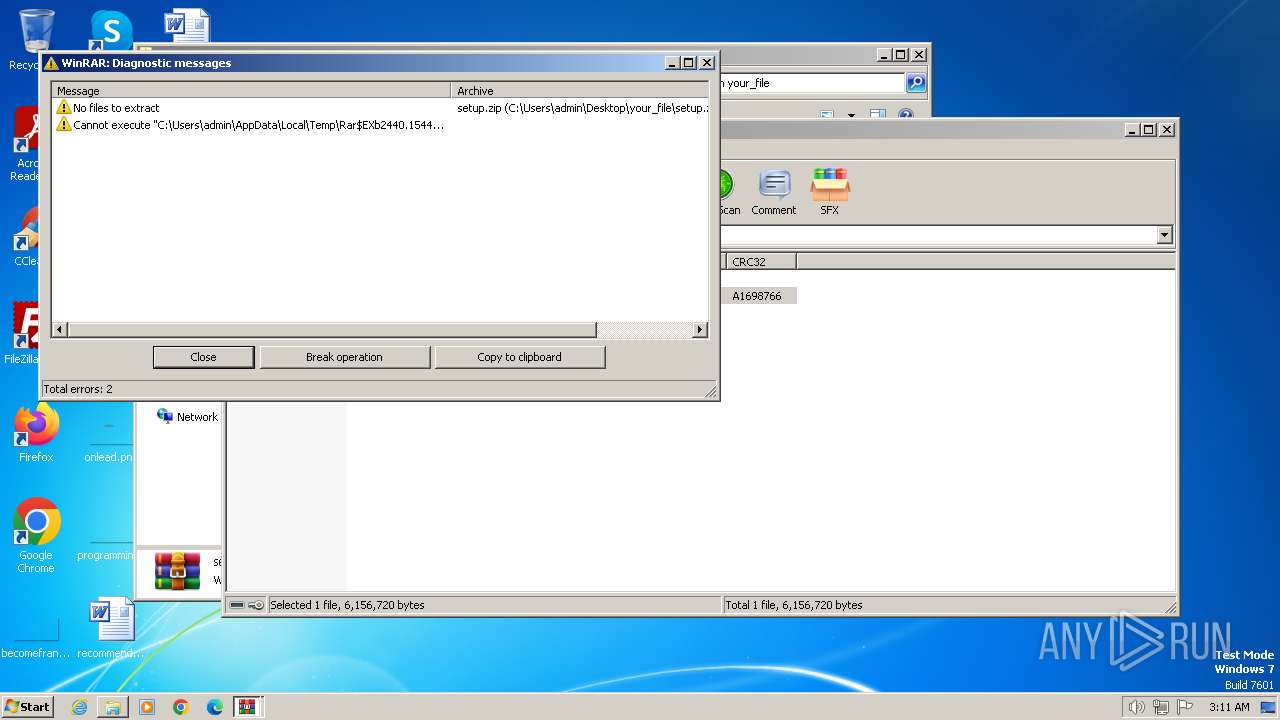This screenshot has height=720, width=1280.
Task: Click the SFX toolbar icon in WinRAR
Action: coord(830,192)
